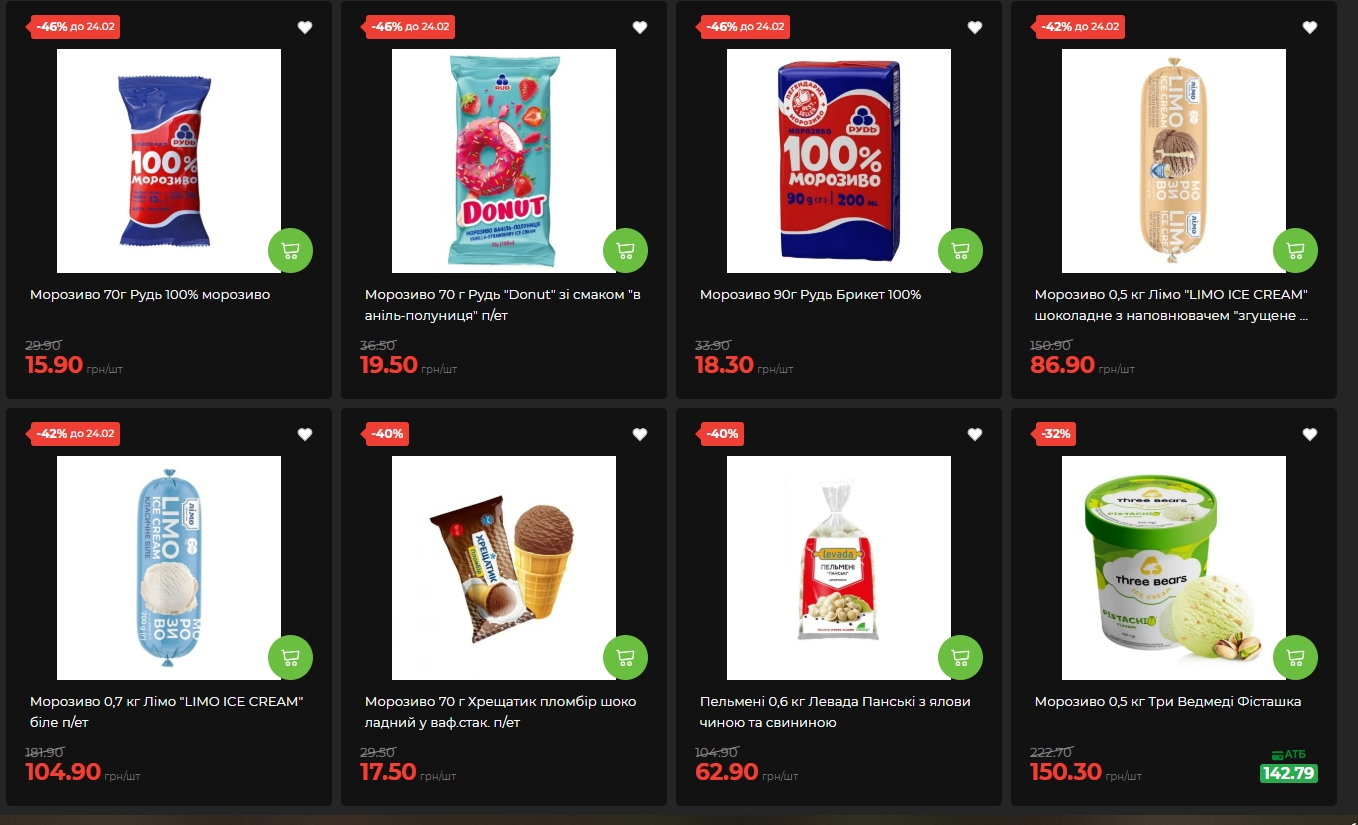This screenshot has width=1358, height=825.
Task: Toggle favorite heart on Левада пельмені
Action: coord(975,434)
